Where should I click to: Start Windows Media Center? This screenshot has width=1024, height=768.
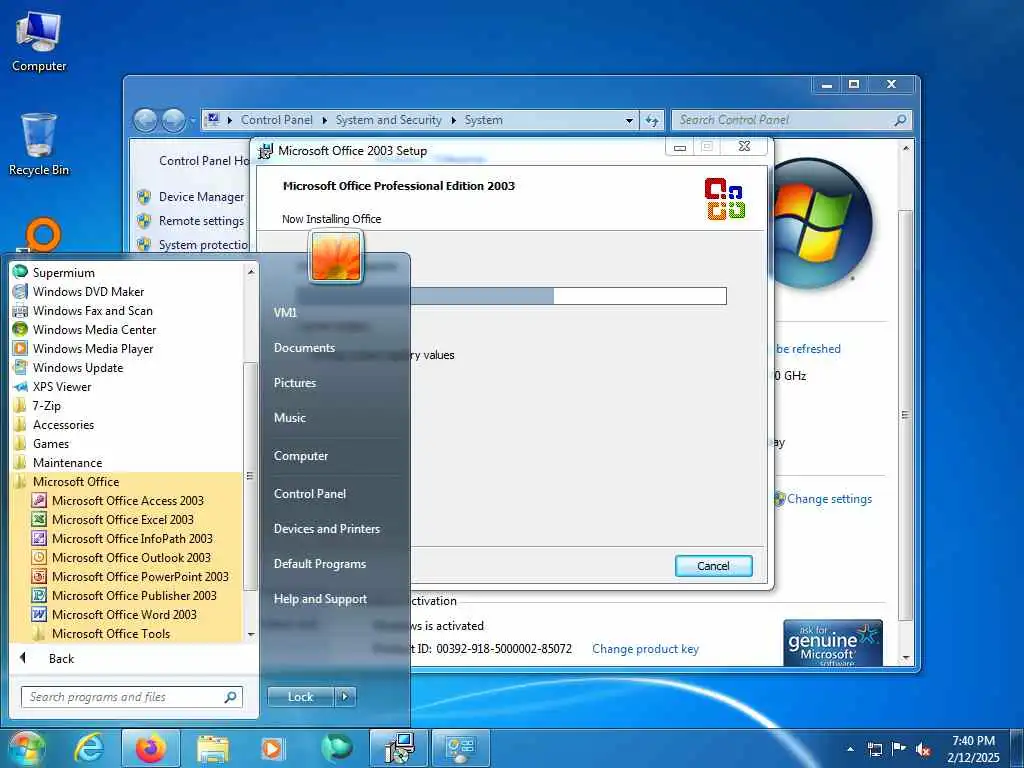94,329
